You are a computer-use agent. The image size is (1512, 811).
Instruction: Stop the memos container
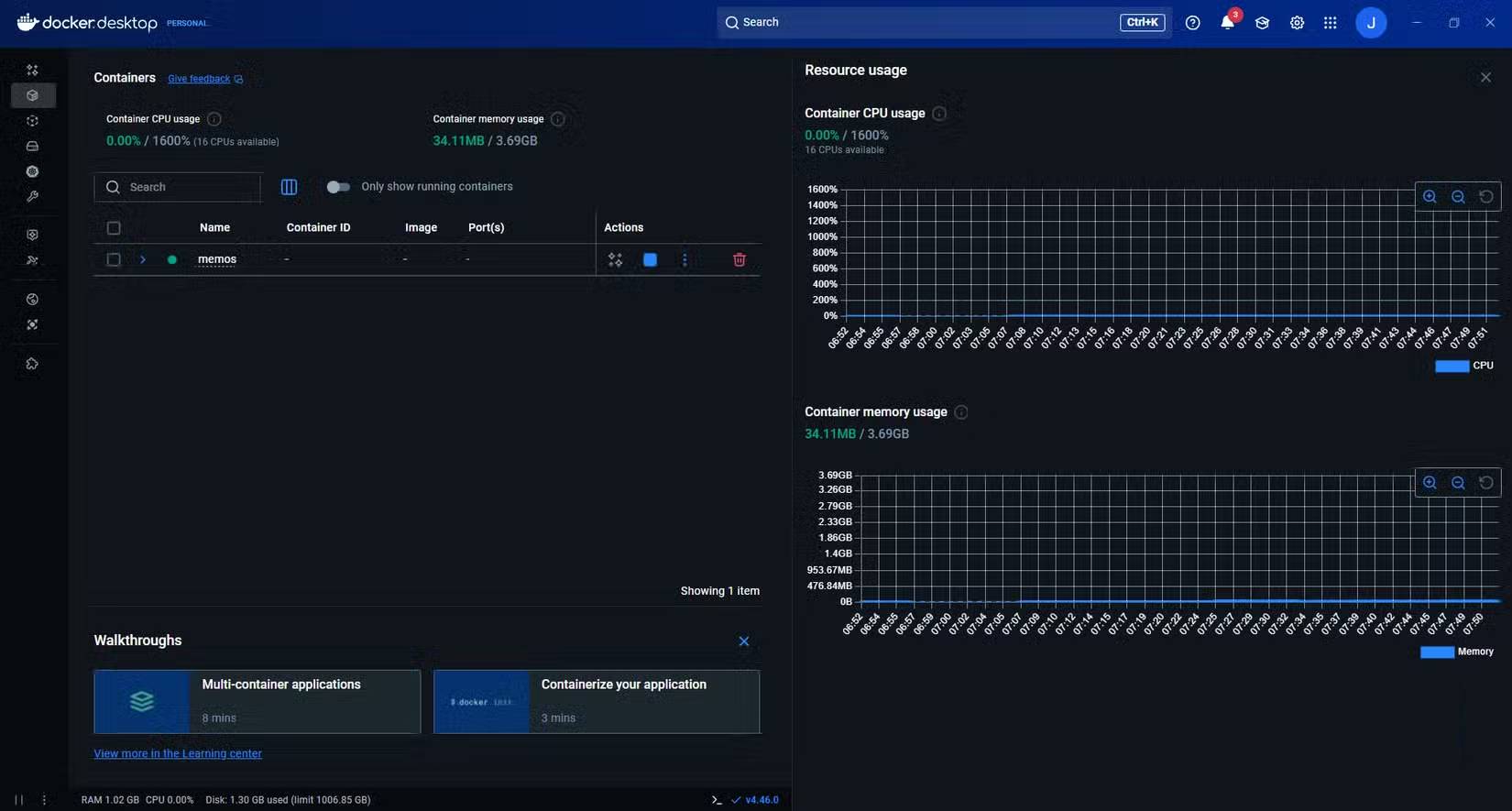[650, 260]
